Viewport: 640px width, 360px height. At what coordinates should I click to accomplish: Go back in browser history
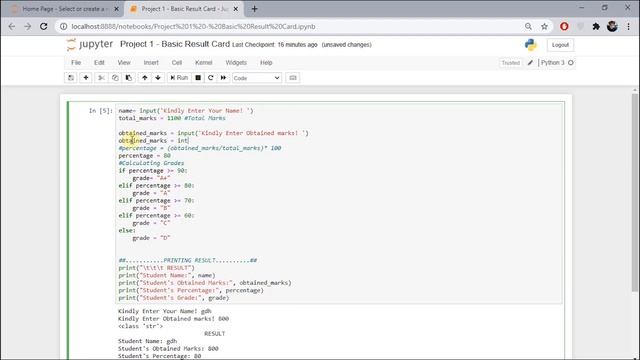11,27
